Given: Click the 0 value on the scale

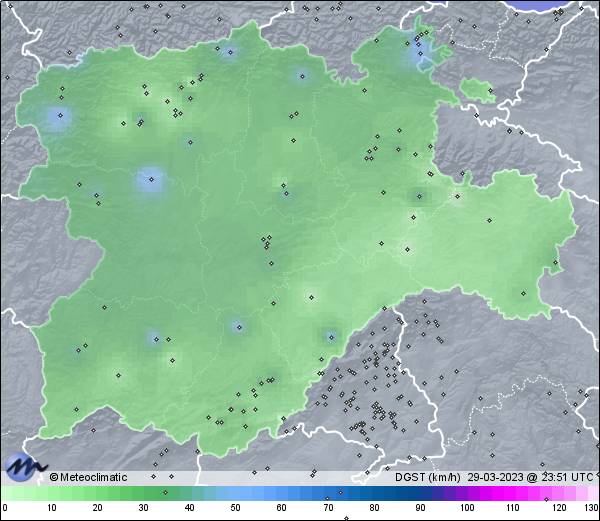Looking at the screenshot, I should pyautogui.click(x=5, y=508).
